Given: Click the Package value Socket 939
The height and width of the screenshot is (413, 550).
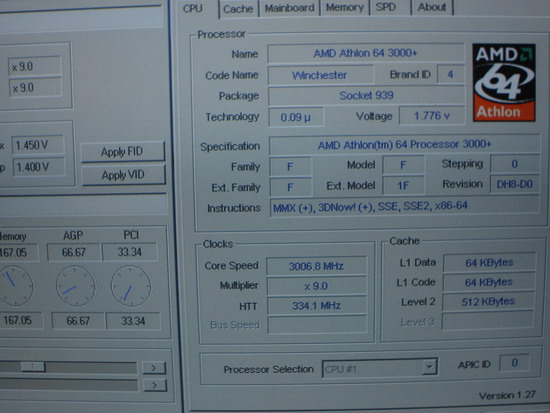Looking at the screenshot, I should [366, 95].
